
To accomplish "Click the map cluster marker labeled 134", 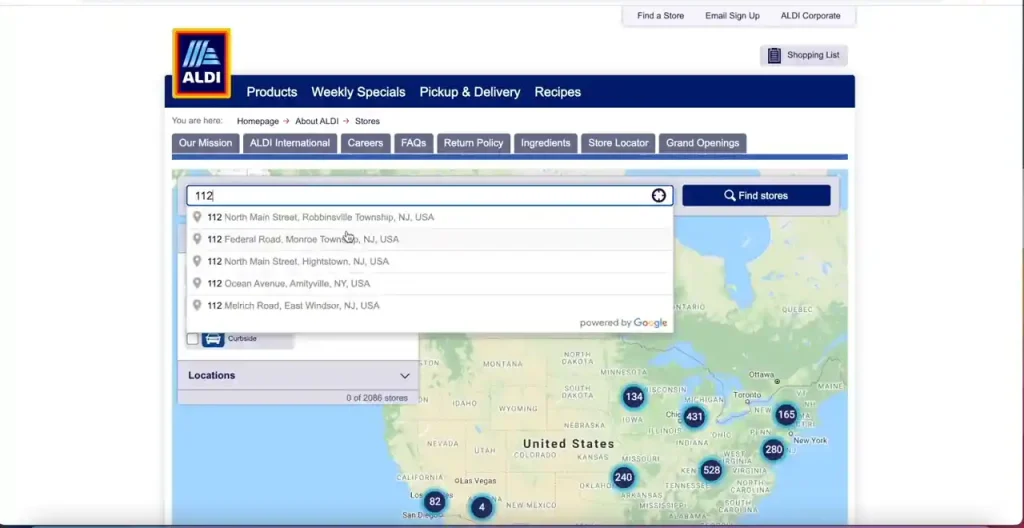I will pos(633,397).
